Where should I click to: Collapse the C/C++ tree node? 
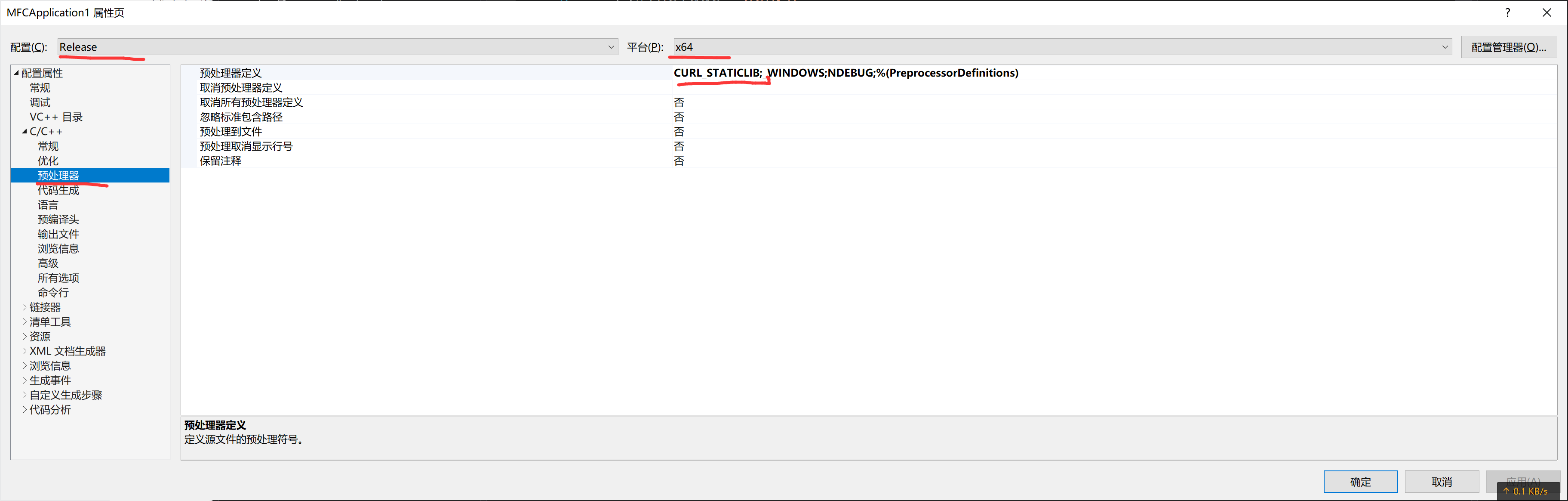25,132
